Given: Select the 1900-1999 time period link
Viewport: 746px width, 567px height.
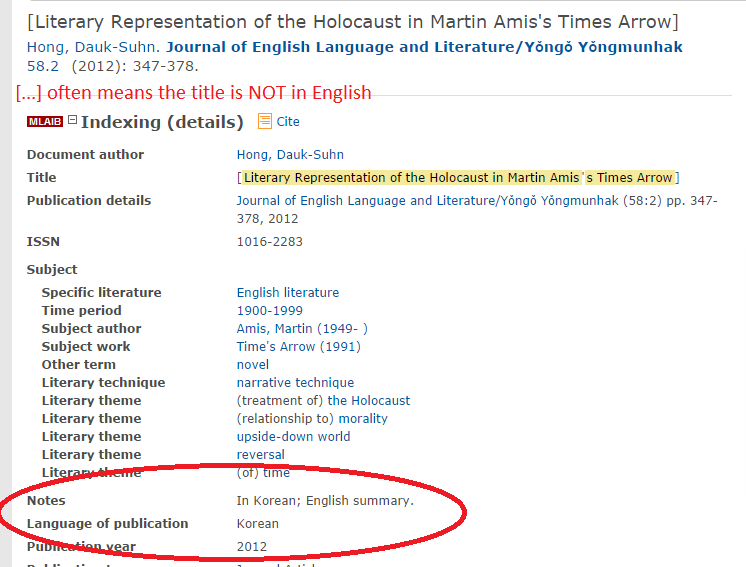Looking at the screenshot, I should click(x=270, y=311).
